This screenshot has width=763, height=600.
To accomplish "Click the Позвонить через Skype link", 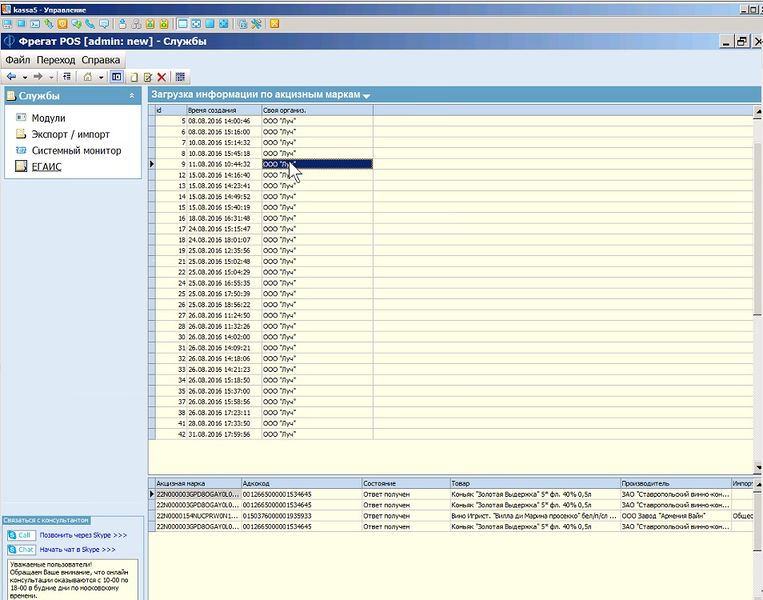I will pyautogui.click(x=83, y=535).
